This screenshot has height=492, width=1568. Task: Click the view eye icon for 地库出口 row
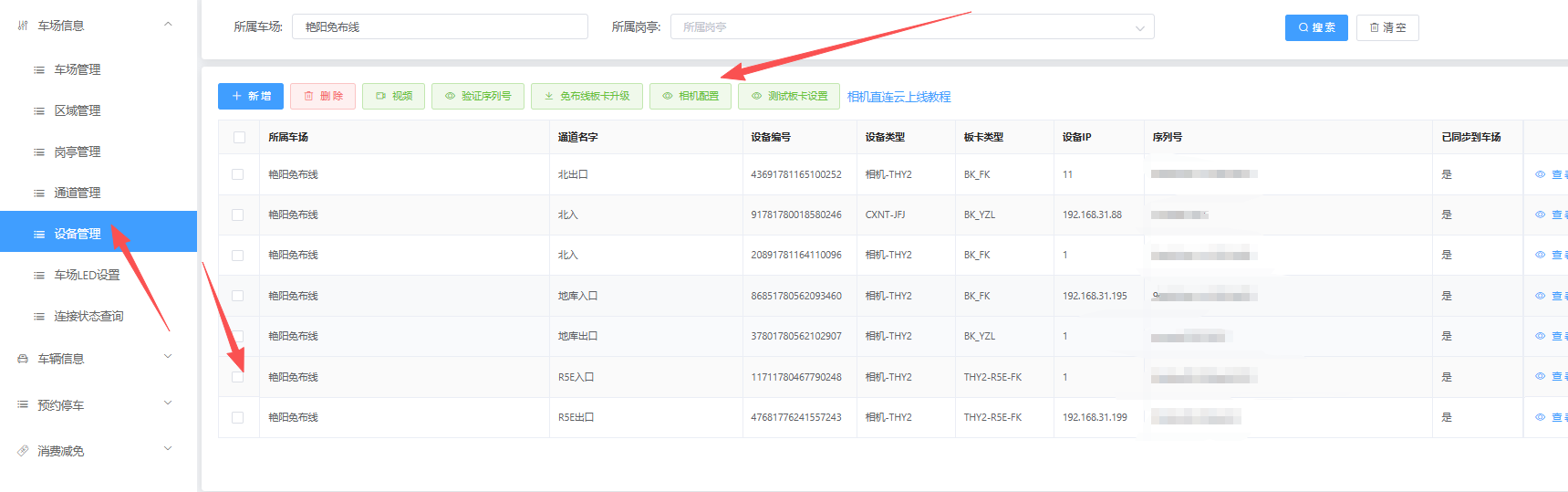coord(1540,336)
